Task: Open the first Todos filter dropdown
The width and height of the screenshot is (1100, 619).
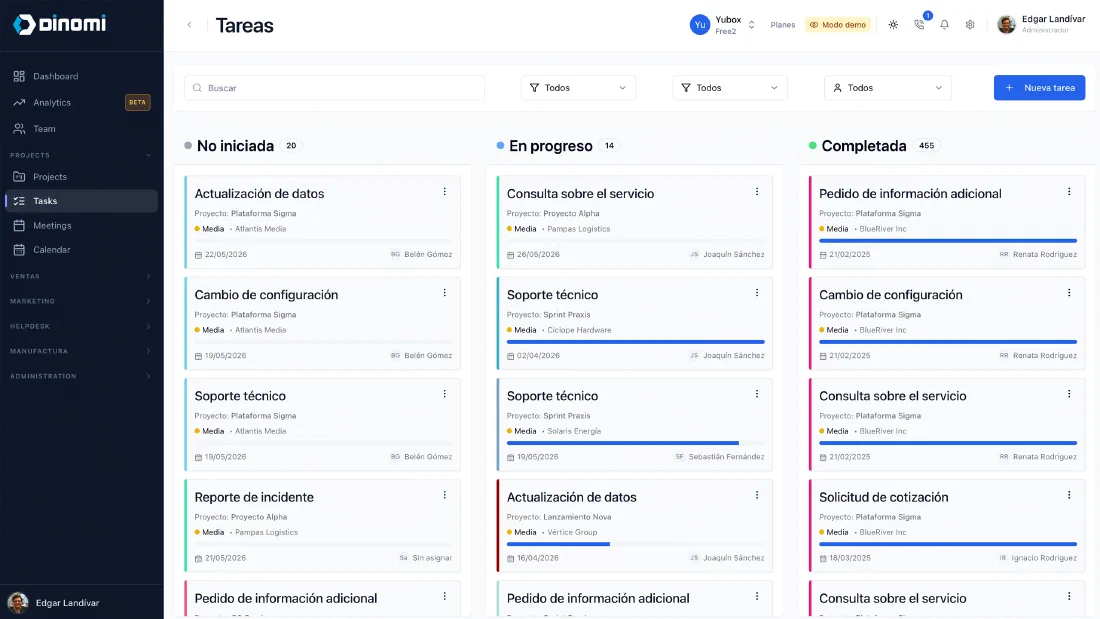Action: click(x=578, y=88)
